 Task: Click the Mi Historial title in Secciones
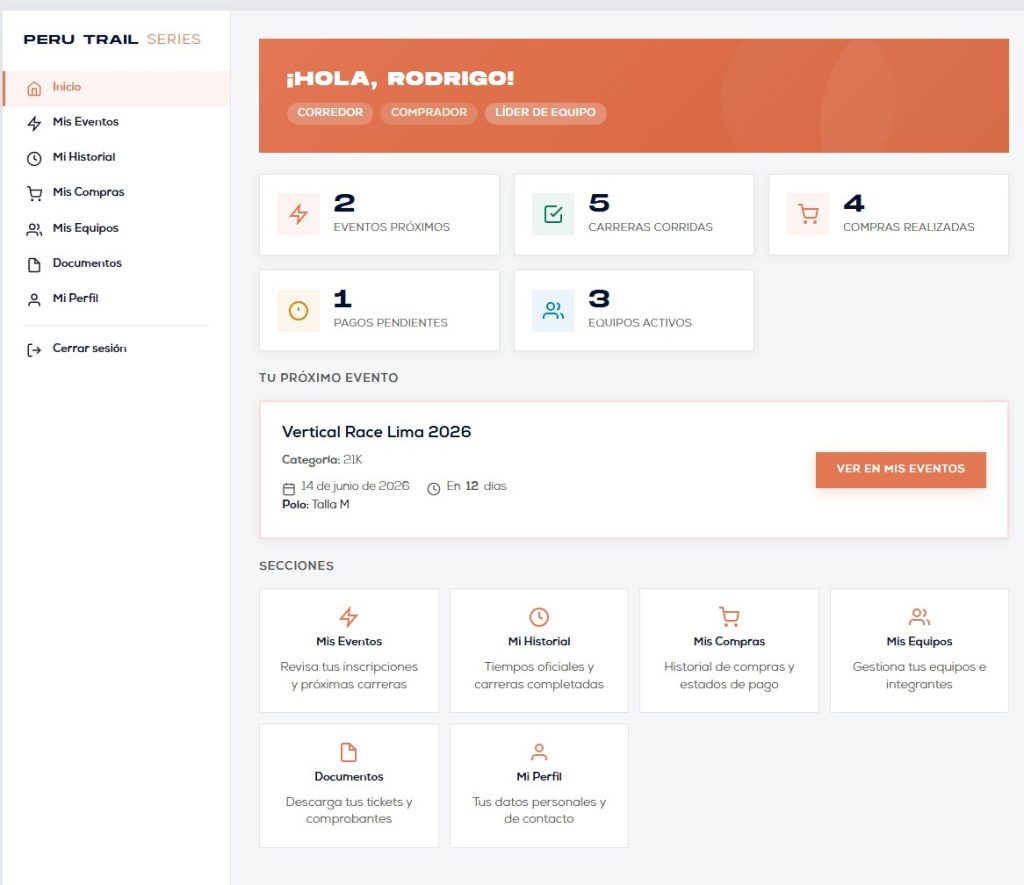[x=539, y=641]
